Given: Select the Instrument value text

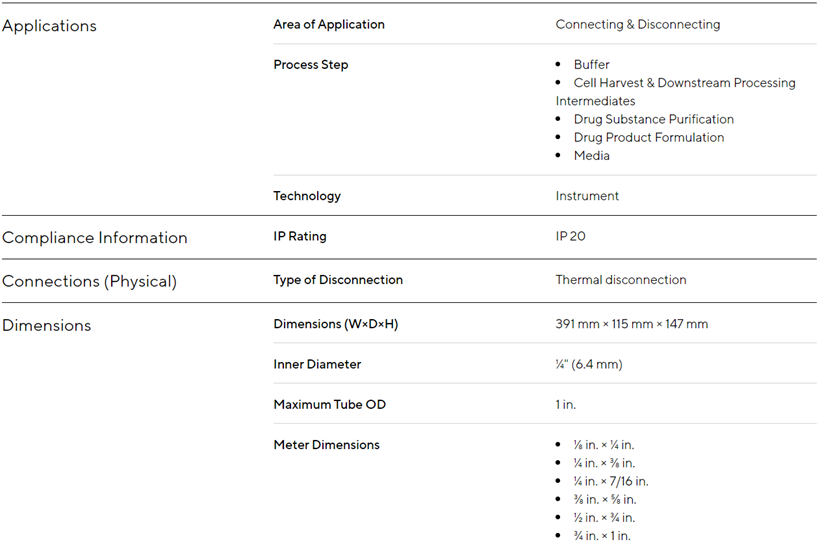Looking at the screenshot, I should (587, 196).
